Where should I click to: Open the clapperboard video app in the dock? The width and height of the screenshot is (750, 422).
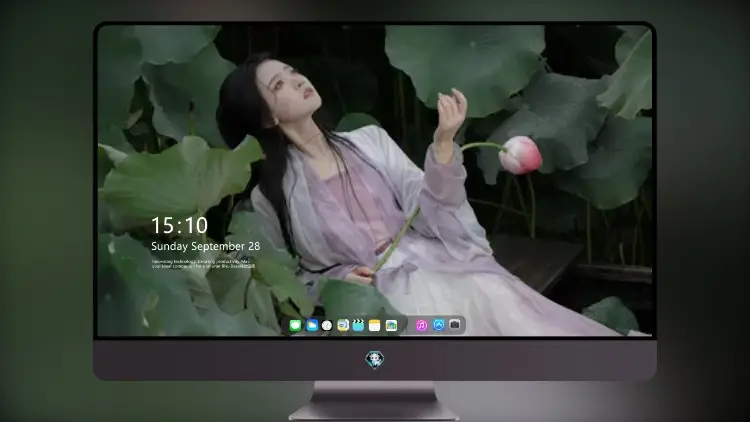[358, 325]
